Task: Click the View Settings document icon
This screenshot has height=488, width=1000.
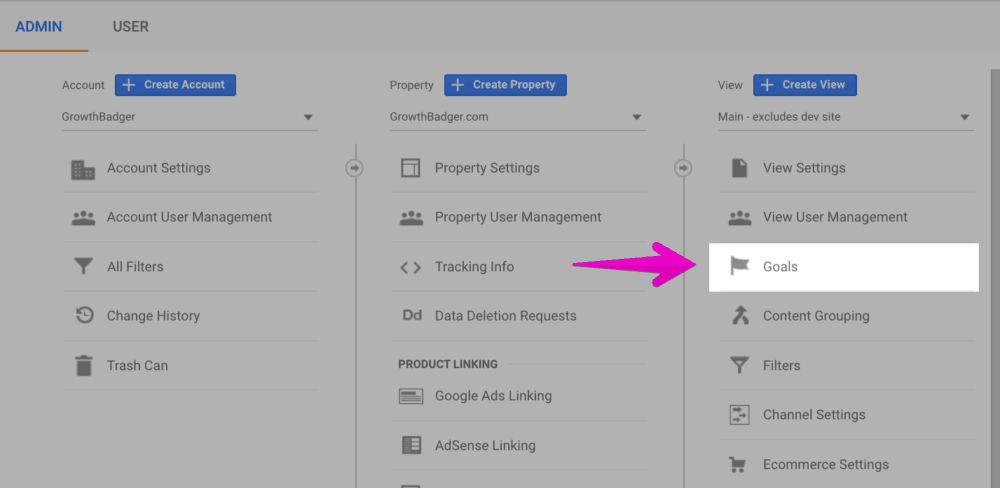Action: pyautogui.click(x=739, y=168)
